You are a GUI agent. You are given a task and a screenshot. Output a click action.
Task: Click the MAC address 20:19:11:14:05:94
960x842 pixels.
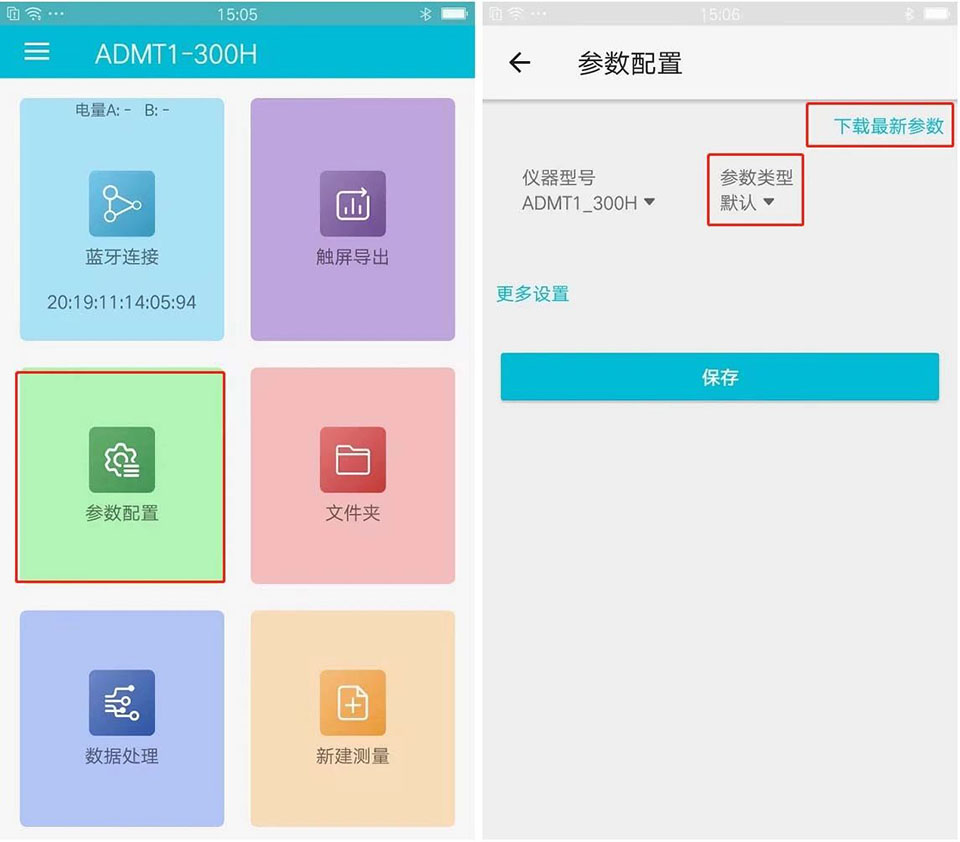[x=122, y=303]
